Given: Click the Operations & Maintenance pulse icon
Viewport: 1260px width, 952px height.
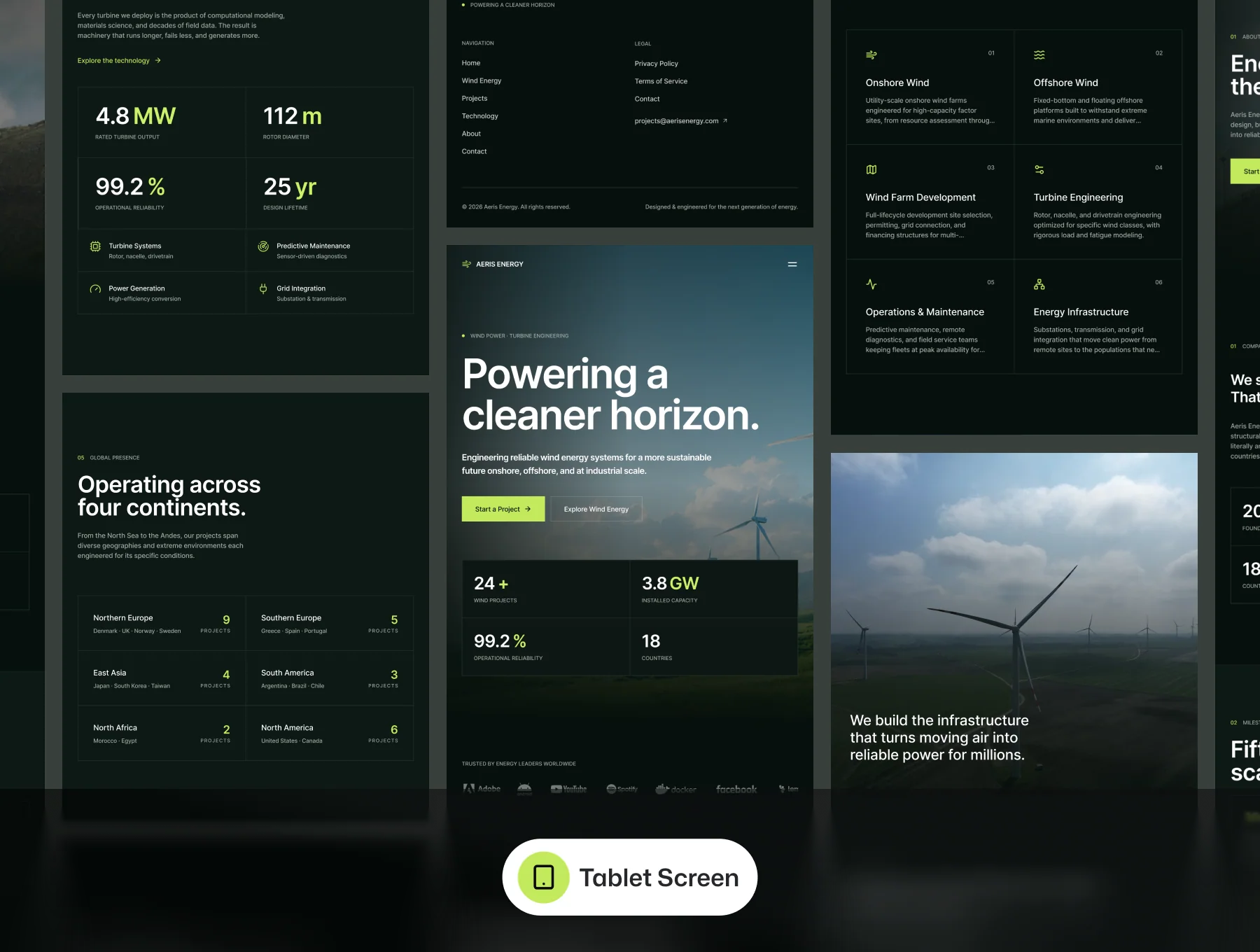Looking at the screenshot, I should pyautogui.click(x=871, y=284).
